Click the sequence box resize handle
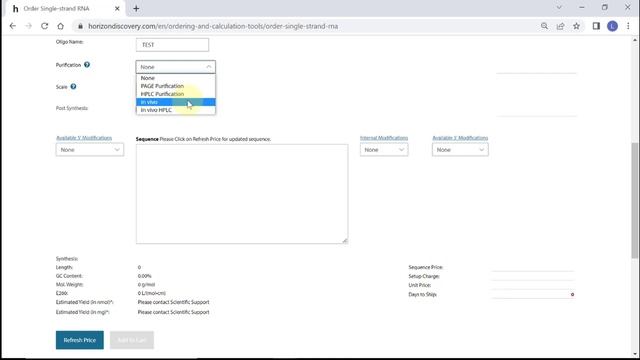This screenshot has width=640, height=360. [345, 241]
